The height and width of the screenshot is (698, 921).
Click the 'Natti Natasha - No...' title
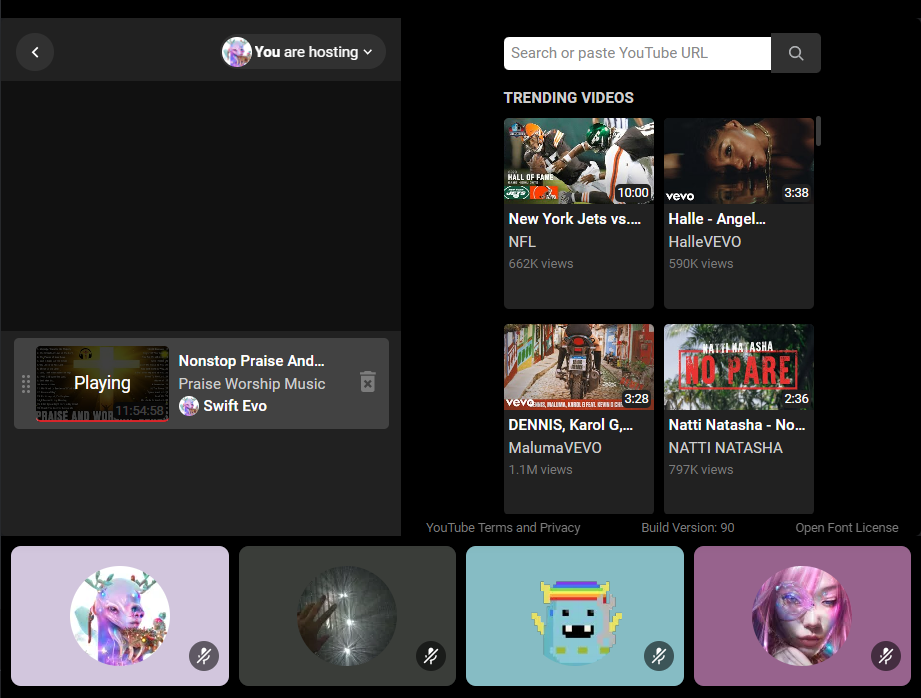[x=737, y=425]
